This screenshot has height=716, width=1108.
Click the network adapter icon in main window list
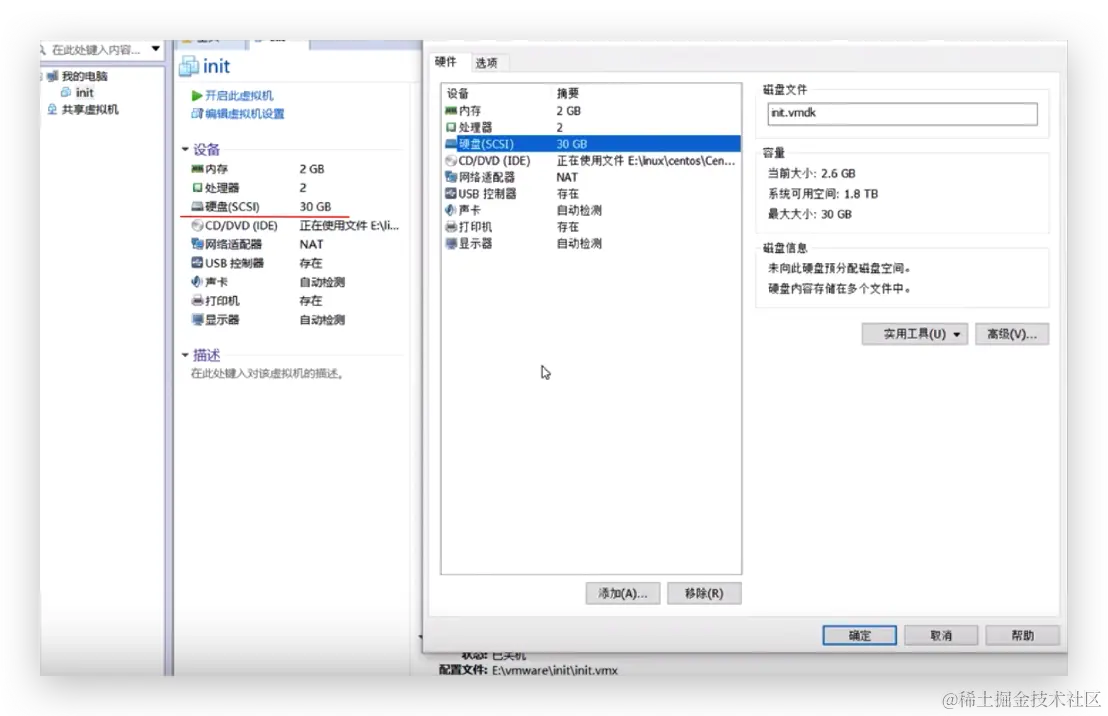pos(197,244)
